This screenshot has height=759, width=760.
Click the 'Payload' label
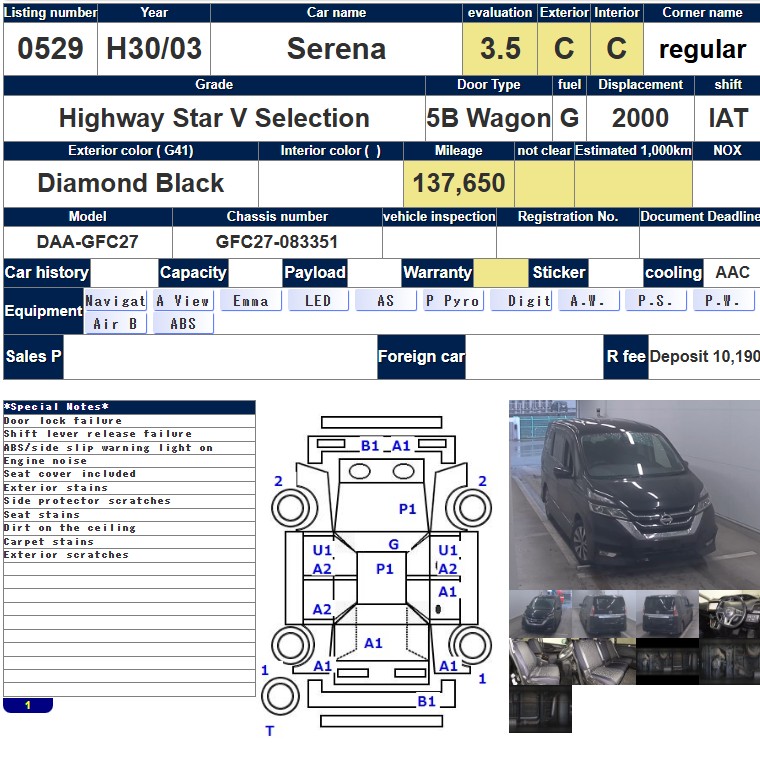[315, 272]
